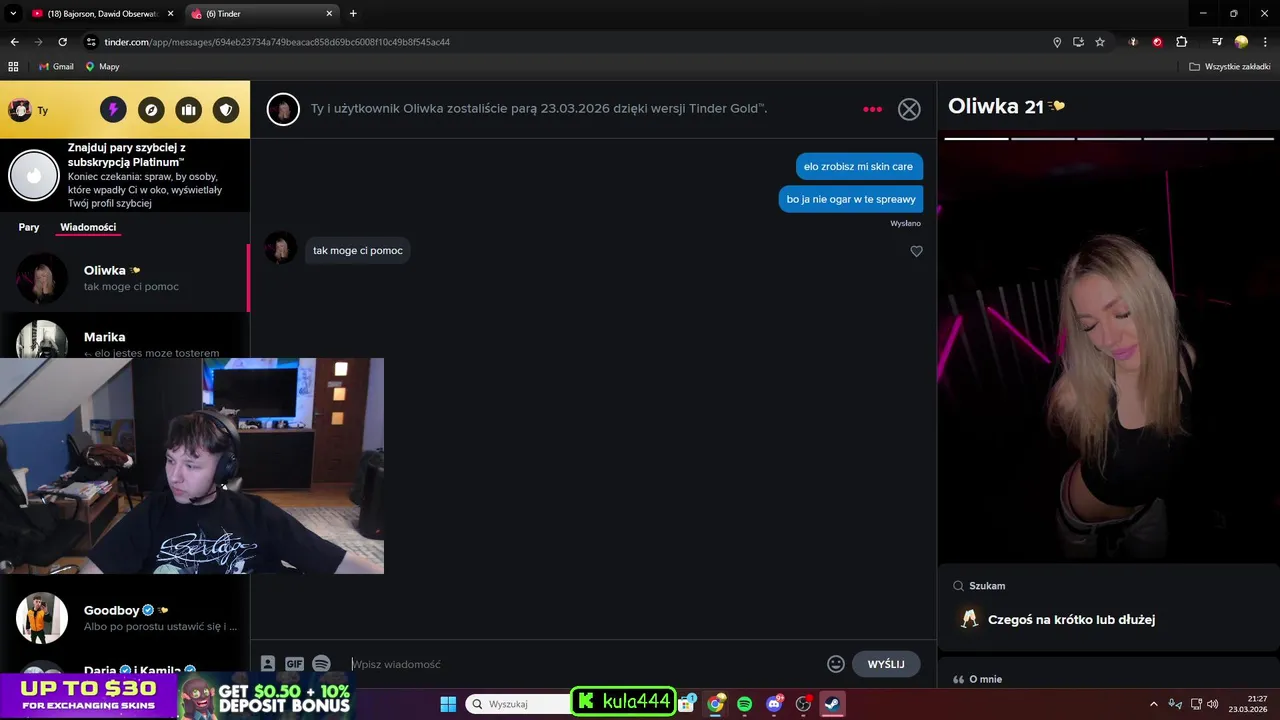1280x720 pixels.
Task: Open the Oliwka conversation in list
Action: tap(124, 278)
